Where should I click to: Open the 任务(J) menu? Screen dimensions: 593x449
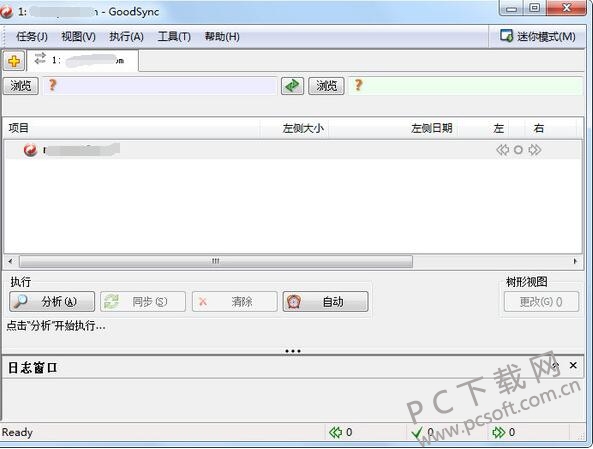tap(32, 37)
